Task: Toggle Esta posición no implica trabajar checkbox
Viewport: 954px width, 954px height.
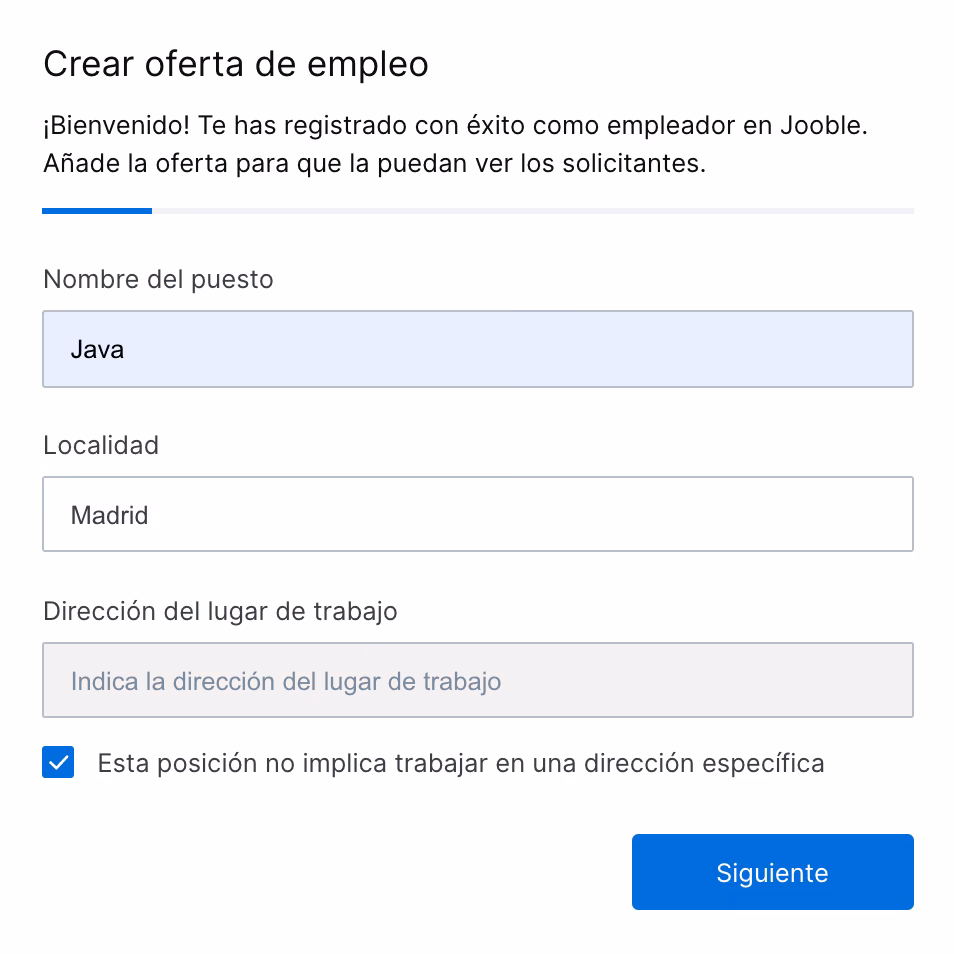Action: [x=58, y=762]
